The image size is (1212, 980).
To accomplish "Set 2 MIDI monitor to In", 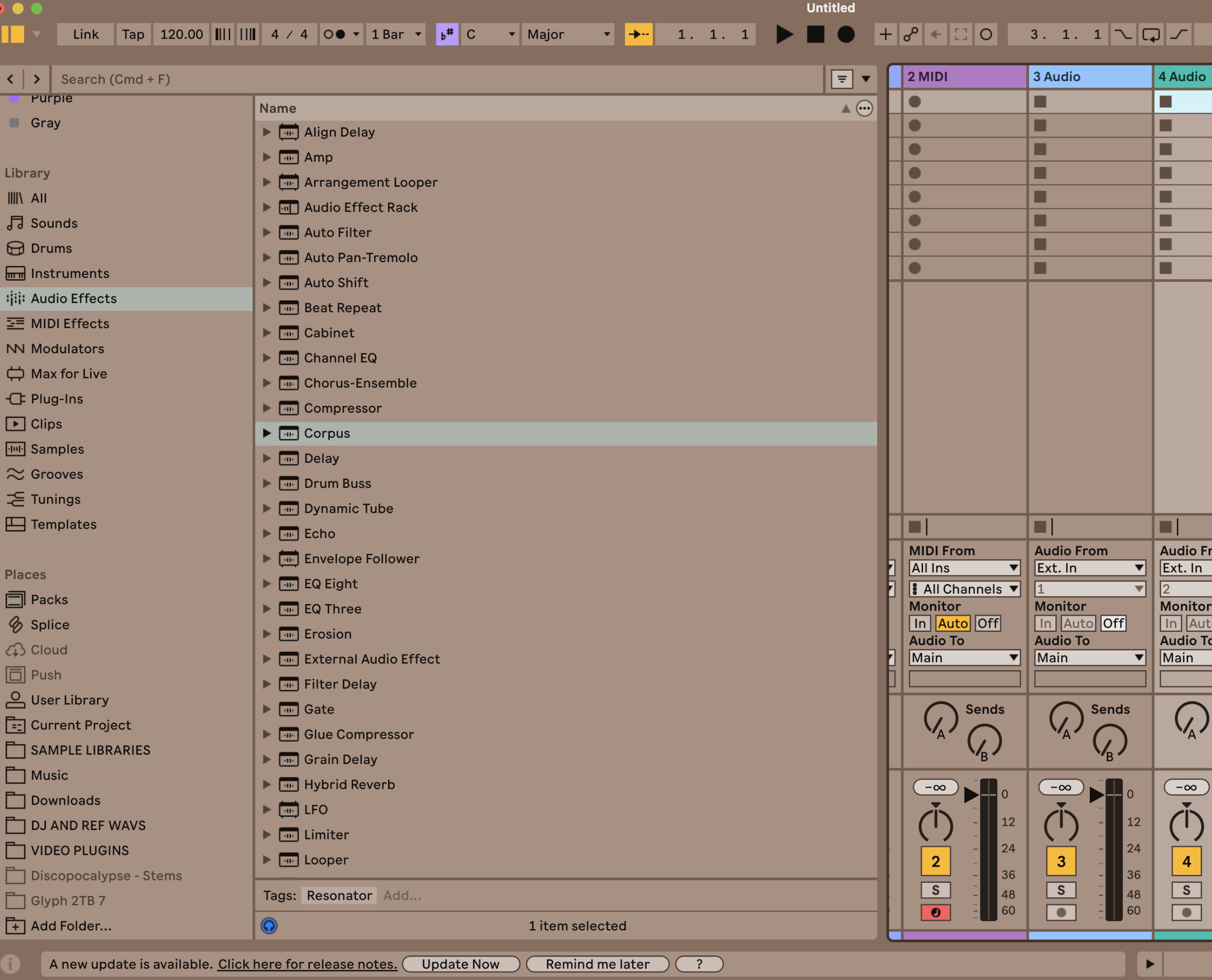I will (920, 623).
